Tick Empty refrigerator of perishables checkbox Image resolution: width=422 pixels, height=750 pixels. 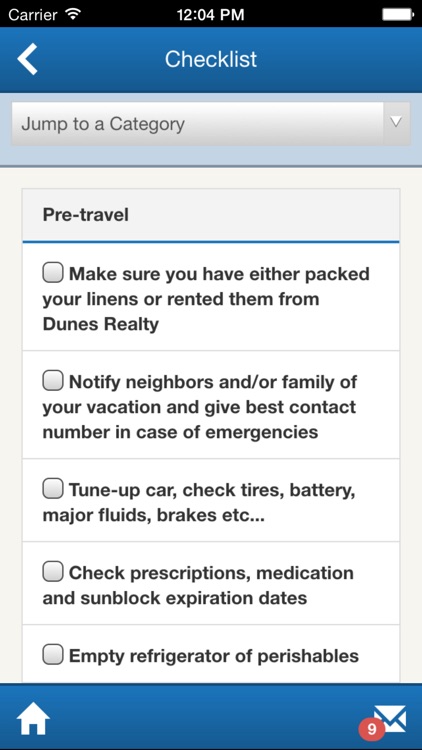(53, 655)
